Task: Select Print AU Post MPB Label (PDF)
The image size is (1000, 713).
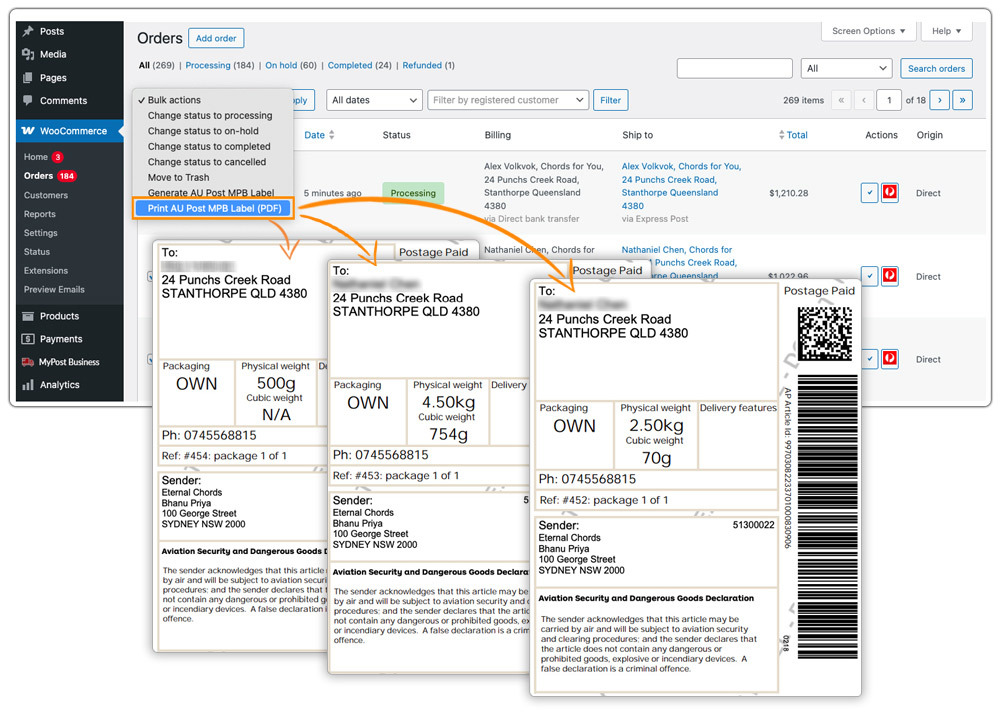Action: [x=214, y=209]
